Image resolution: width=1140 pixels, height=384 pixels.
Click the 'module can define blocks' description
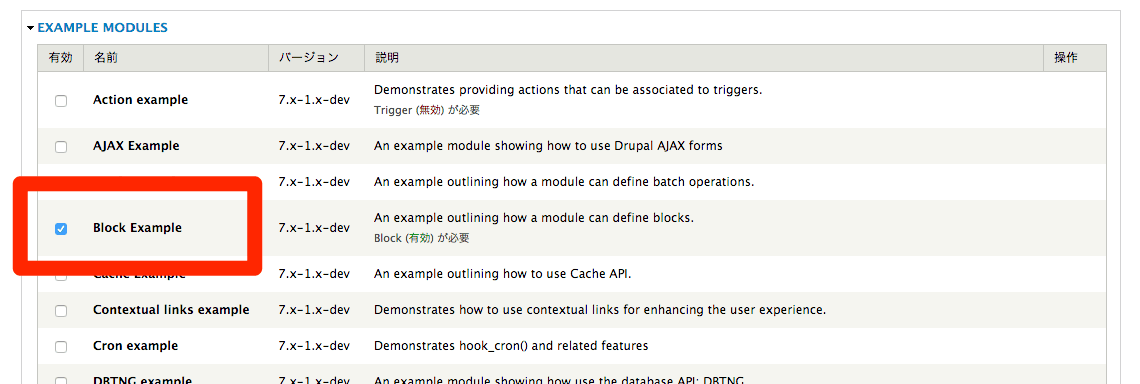point(534,217)
